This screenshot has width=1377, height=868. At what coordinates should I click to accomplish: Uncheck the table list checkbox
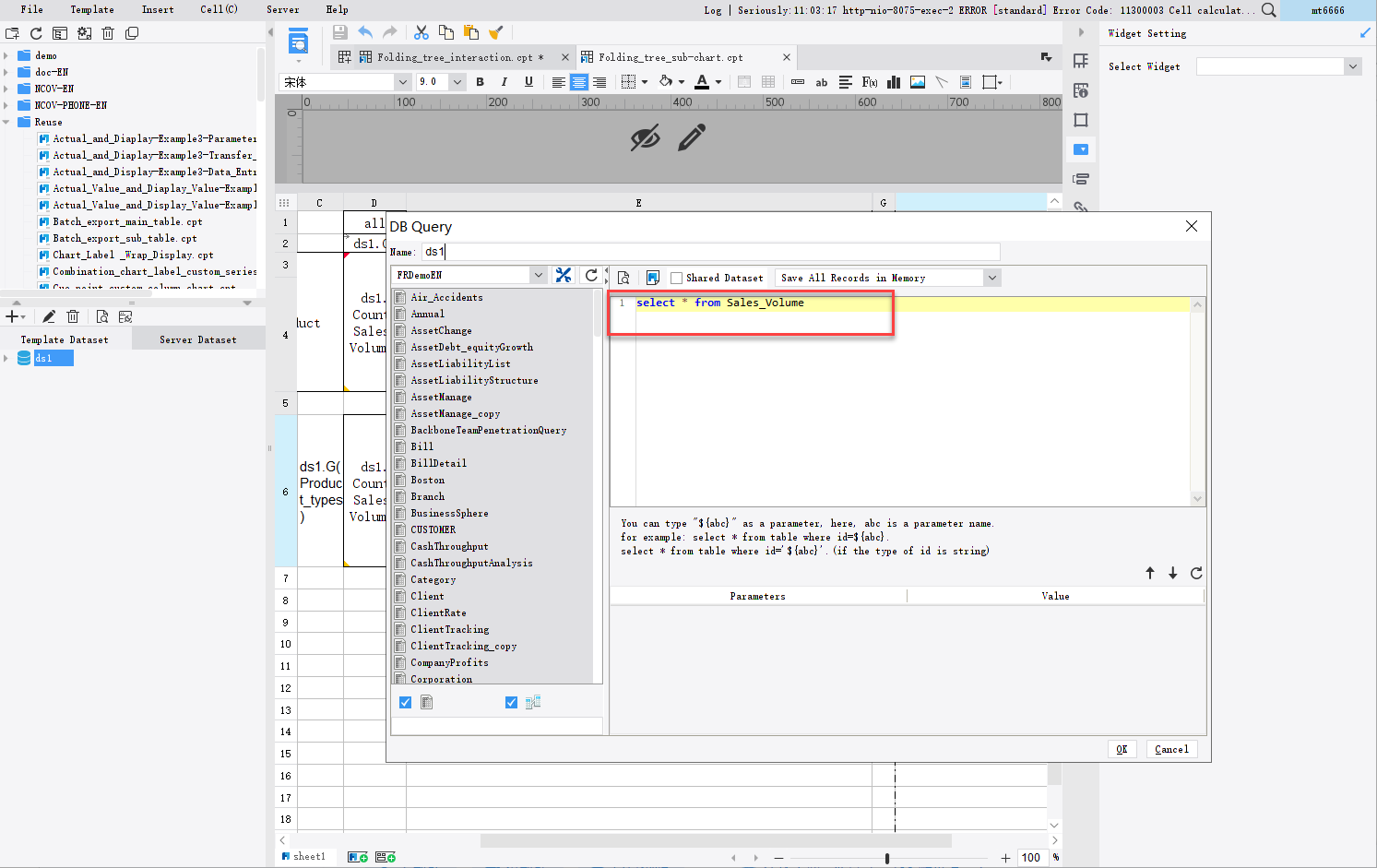click(405, 702)
